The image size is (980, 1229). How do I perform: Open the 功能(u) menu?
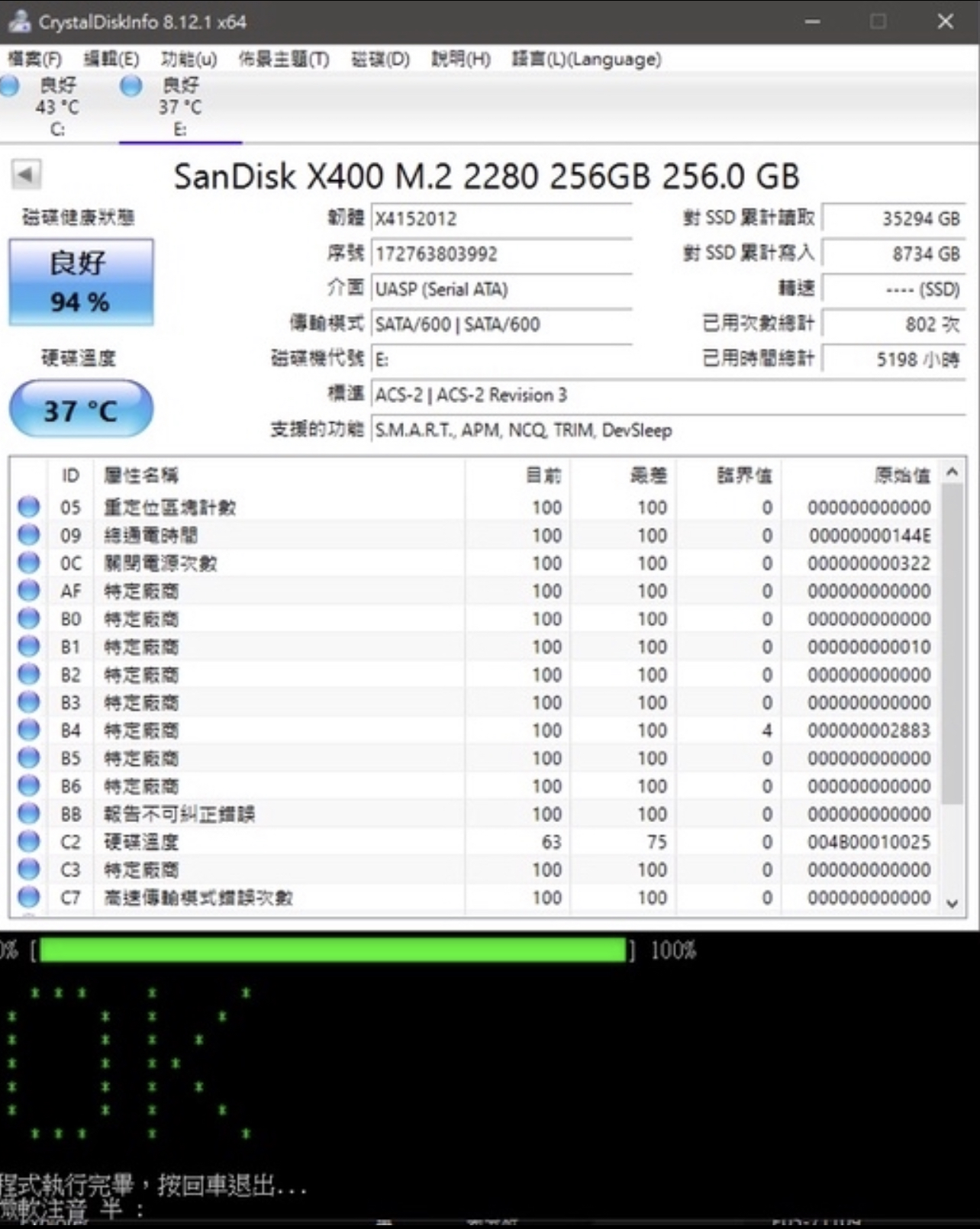click(x=189, y=59)
